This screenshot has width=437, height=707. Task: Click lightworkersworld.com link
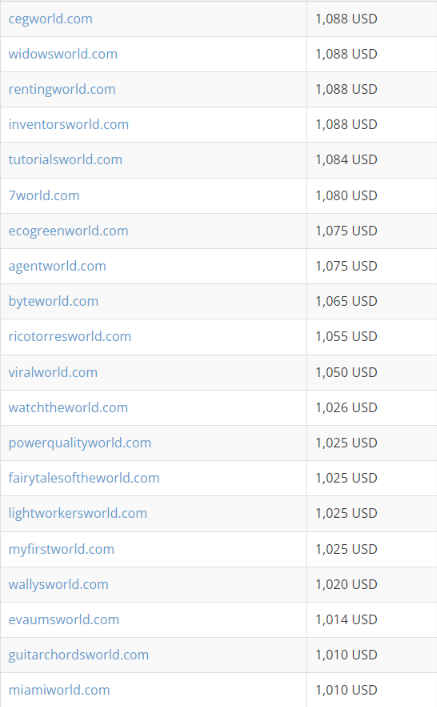point(78,513)
